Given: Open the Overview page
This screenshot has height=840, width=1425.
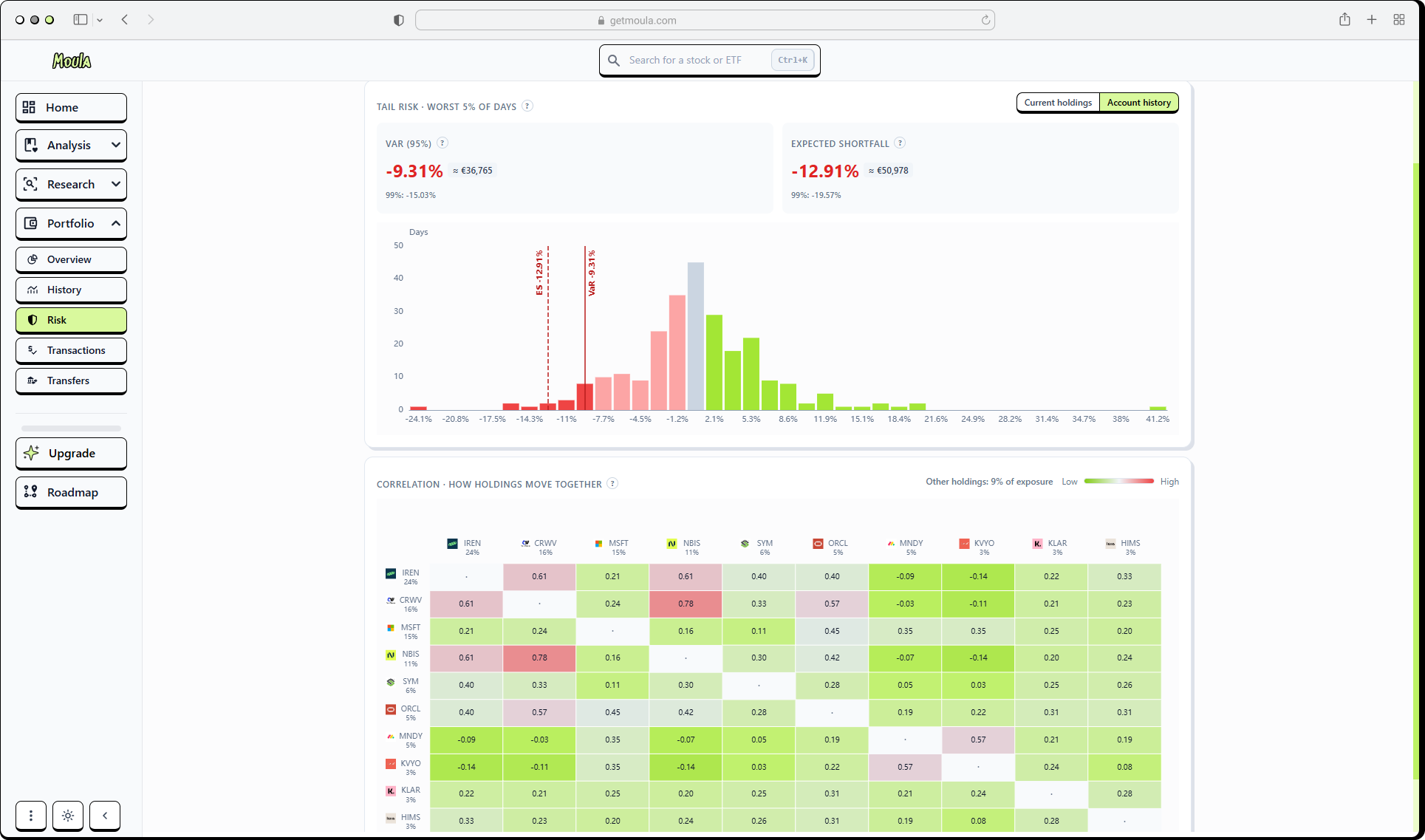Looking at the screenshot, I should pyautogui.click(x=71, y=259).
